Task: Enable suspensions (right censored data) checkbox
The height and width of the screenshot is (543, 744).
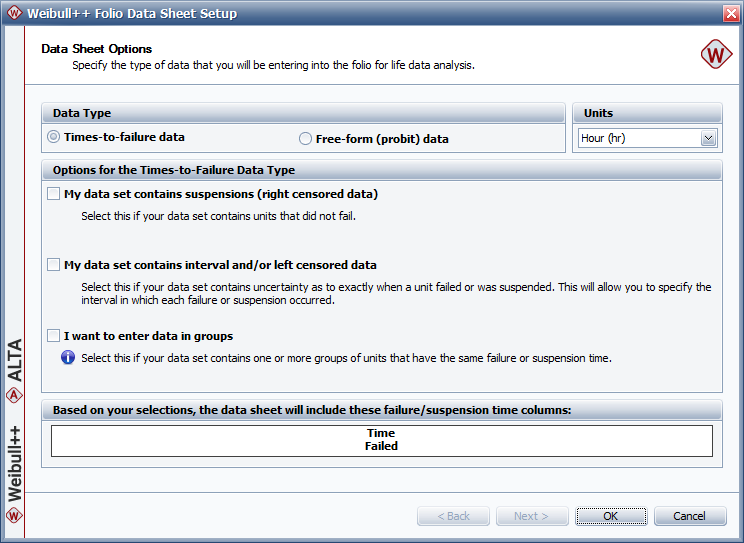Action: 54,194
